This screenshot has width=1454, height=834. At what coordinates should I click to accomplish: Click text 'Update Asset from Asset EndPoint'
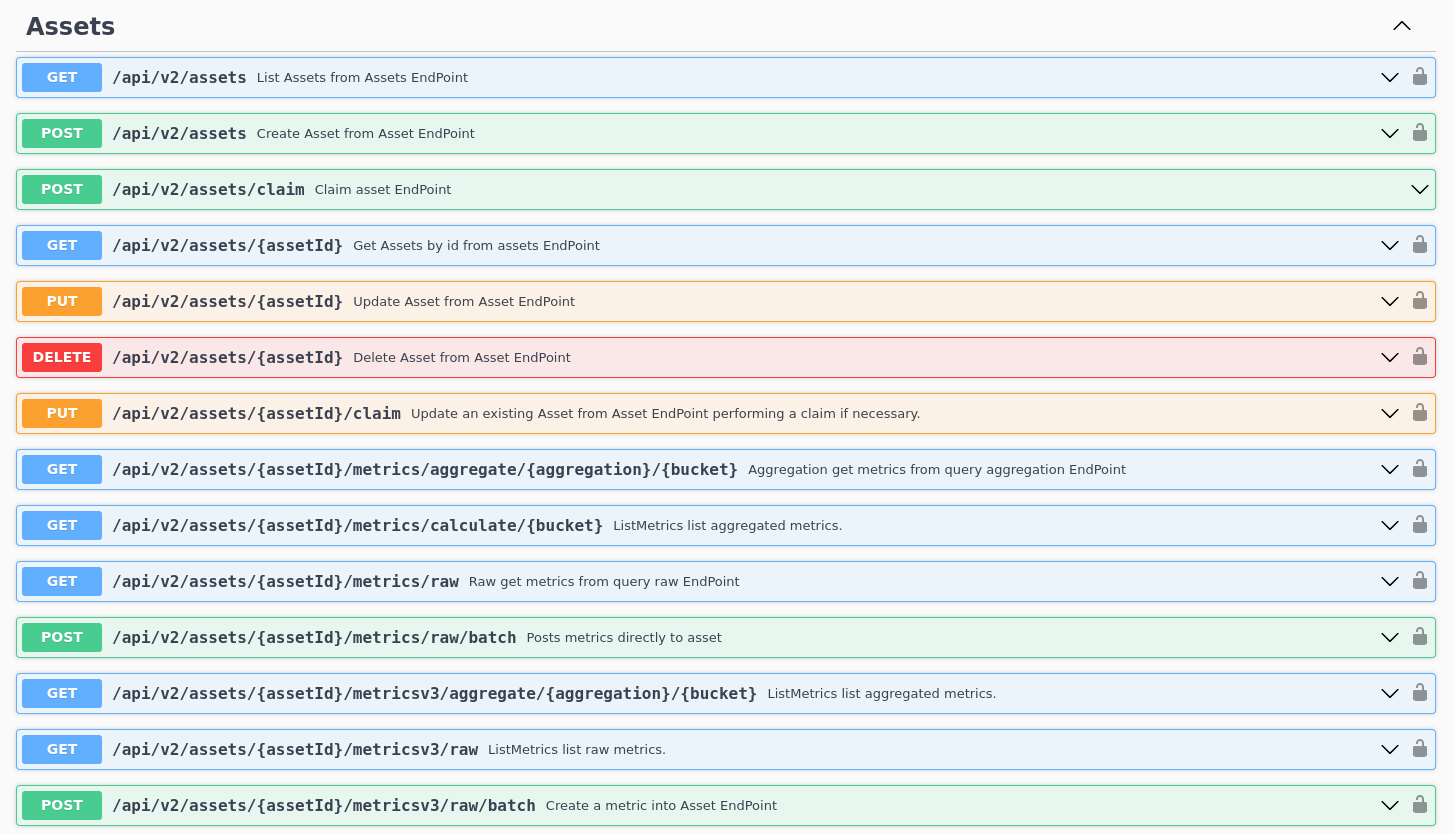coord(464,301)
